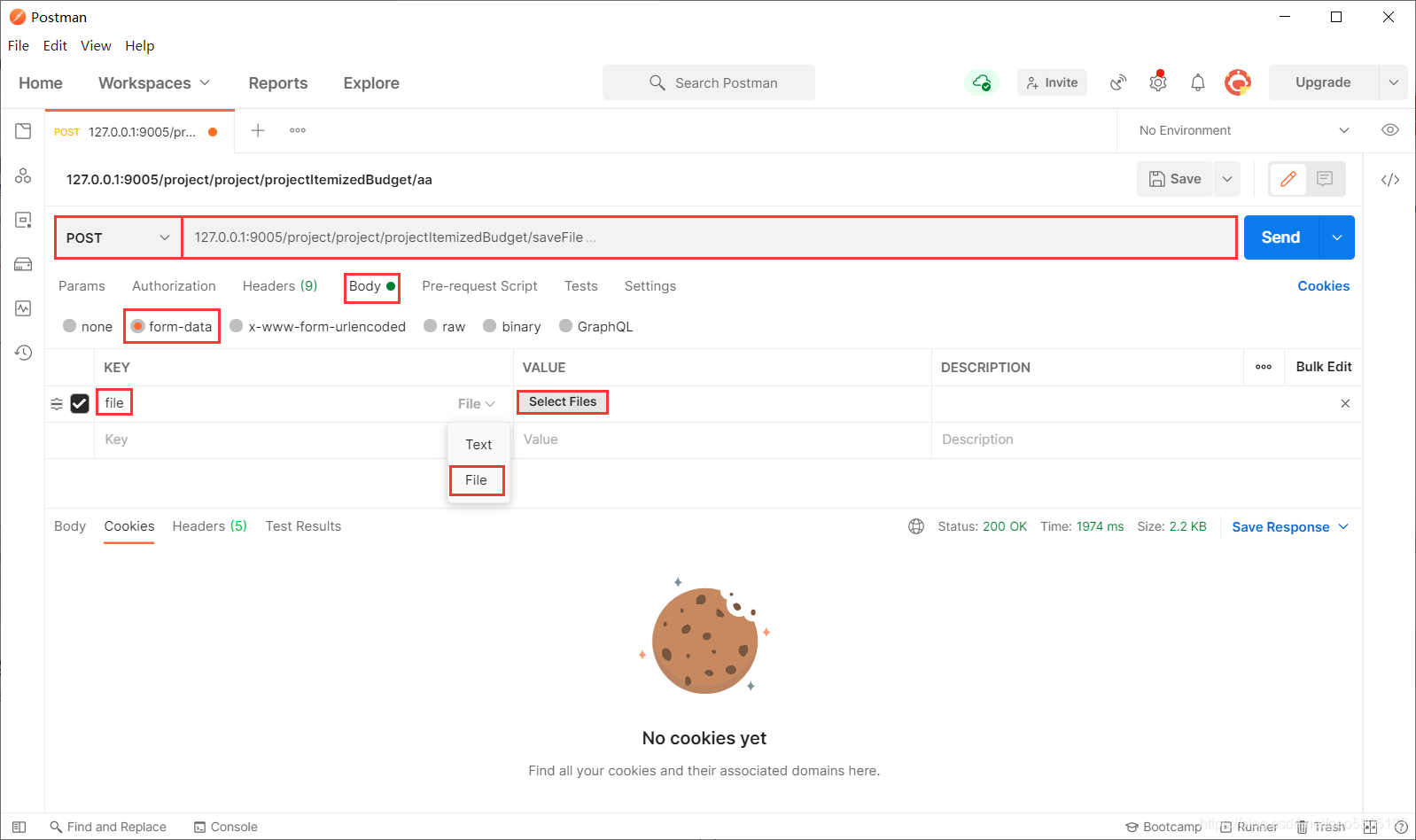Open the settings gear icon
The width and height of the screenshot is (1416, 840).
pyautogui.click(x=1158, y=82)
